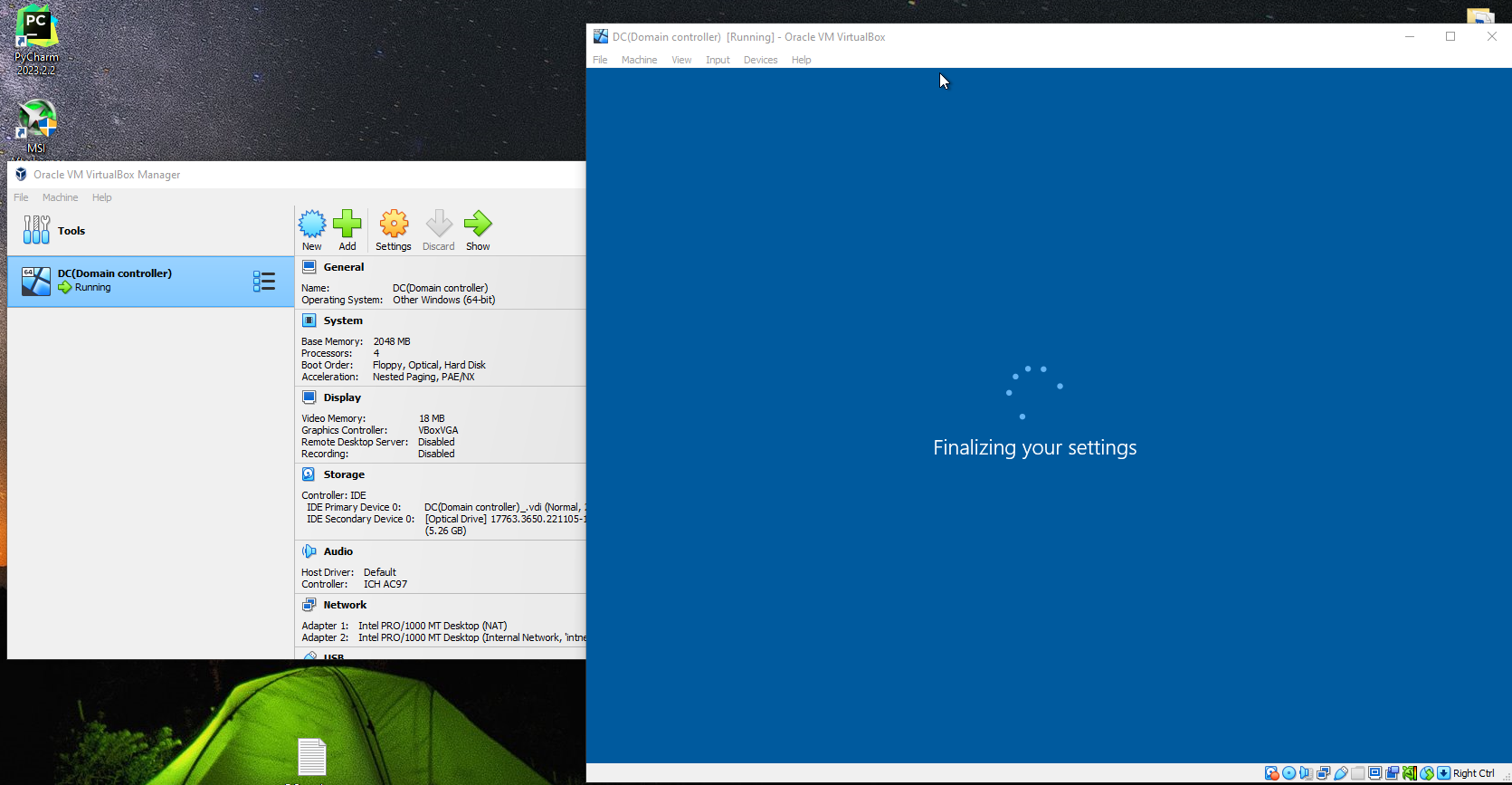Click the Discard saved state arrow icon
The image size is (1512, 785).
(x=439, y=224)
